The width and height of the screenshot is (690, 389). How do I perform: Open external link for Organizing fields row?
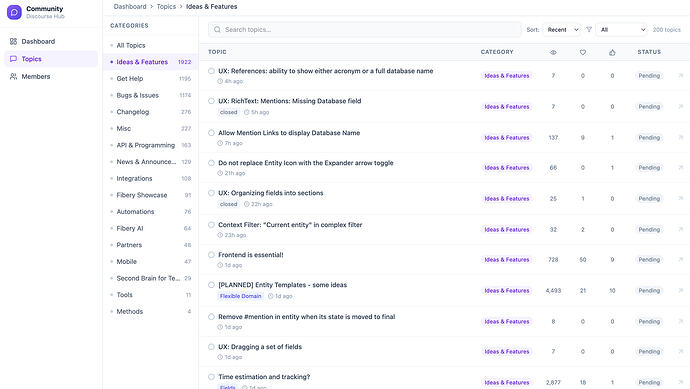point(680,198)
